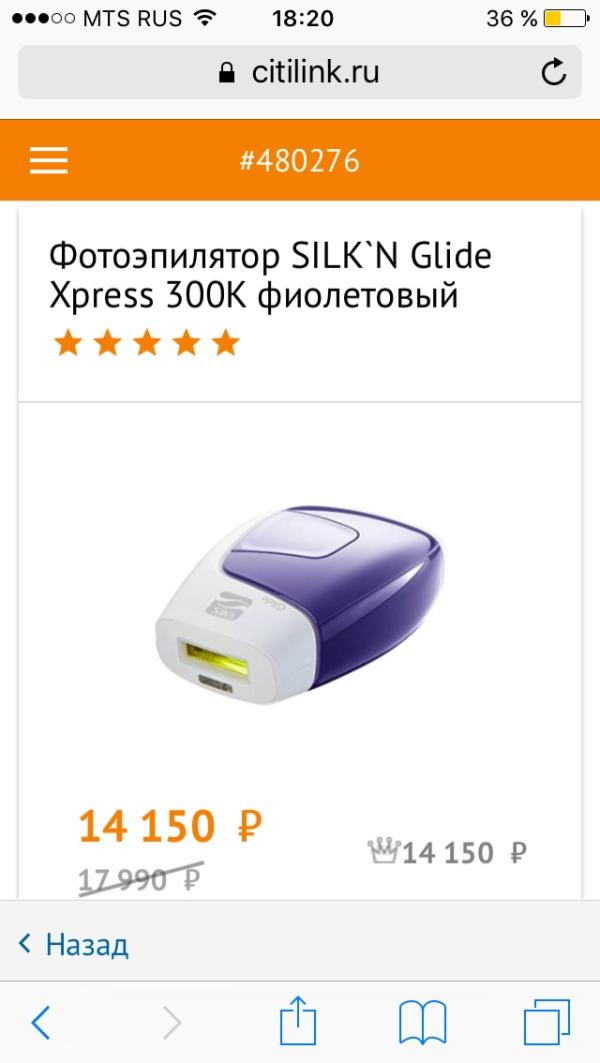Open the Safari share sheet
Image resolution: width=600 pixels, height=1063 pixels.
pyautogui.click(x=298, y=1020)
